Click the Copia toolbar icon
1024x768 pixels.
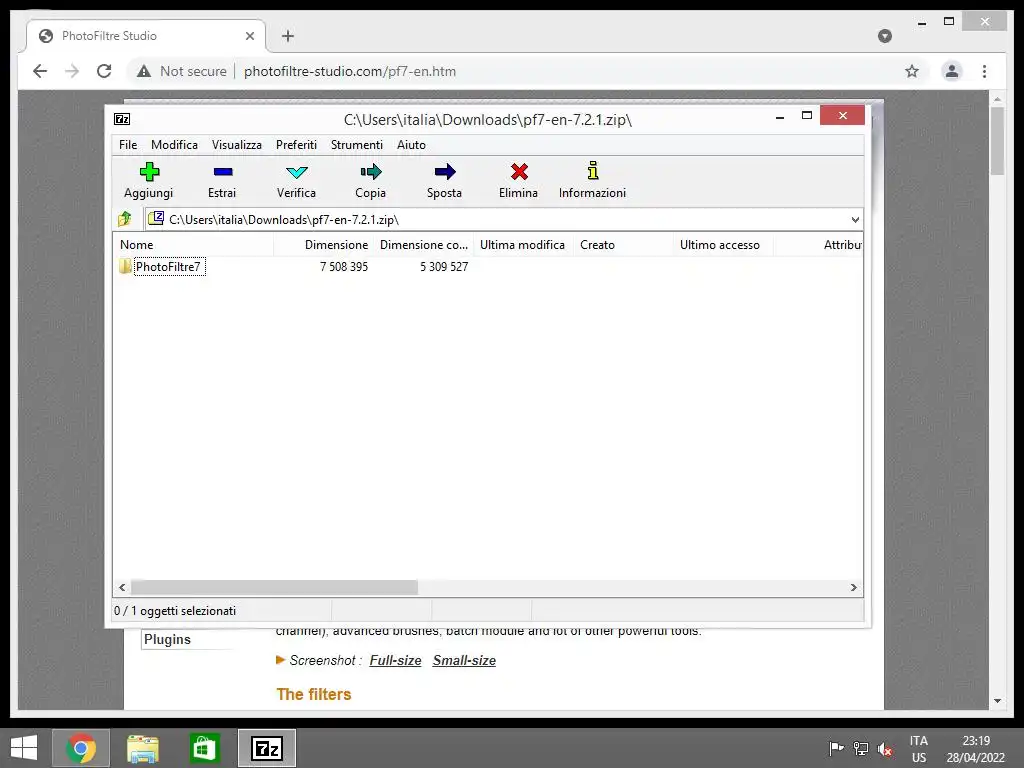click(x=370, y=172)
